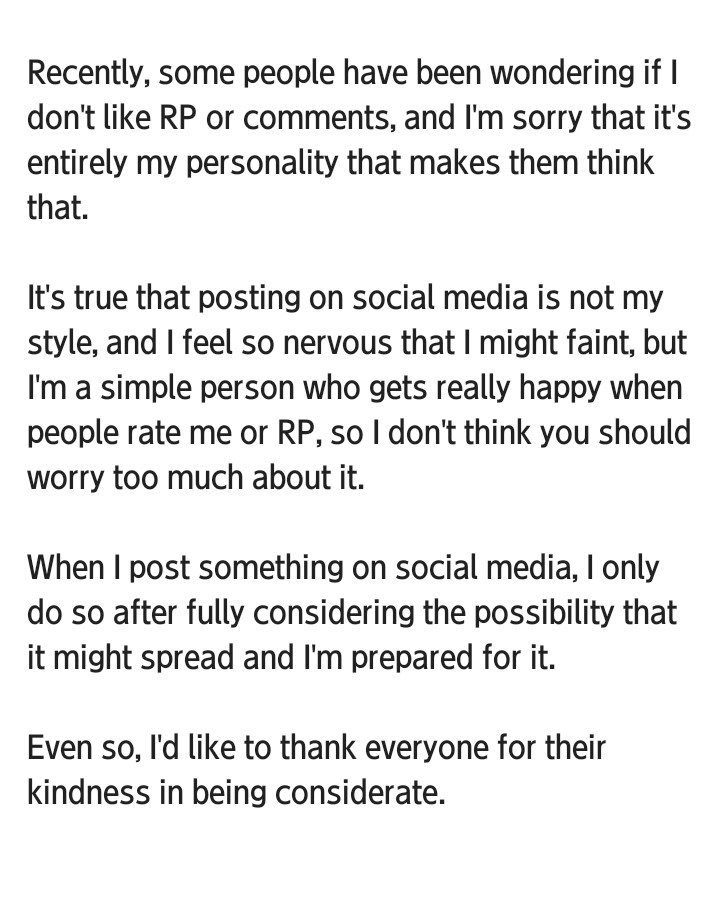Click the word "style" in second paragraph
720x902 pixels.
click(x=59, y=344)
